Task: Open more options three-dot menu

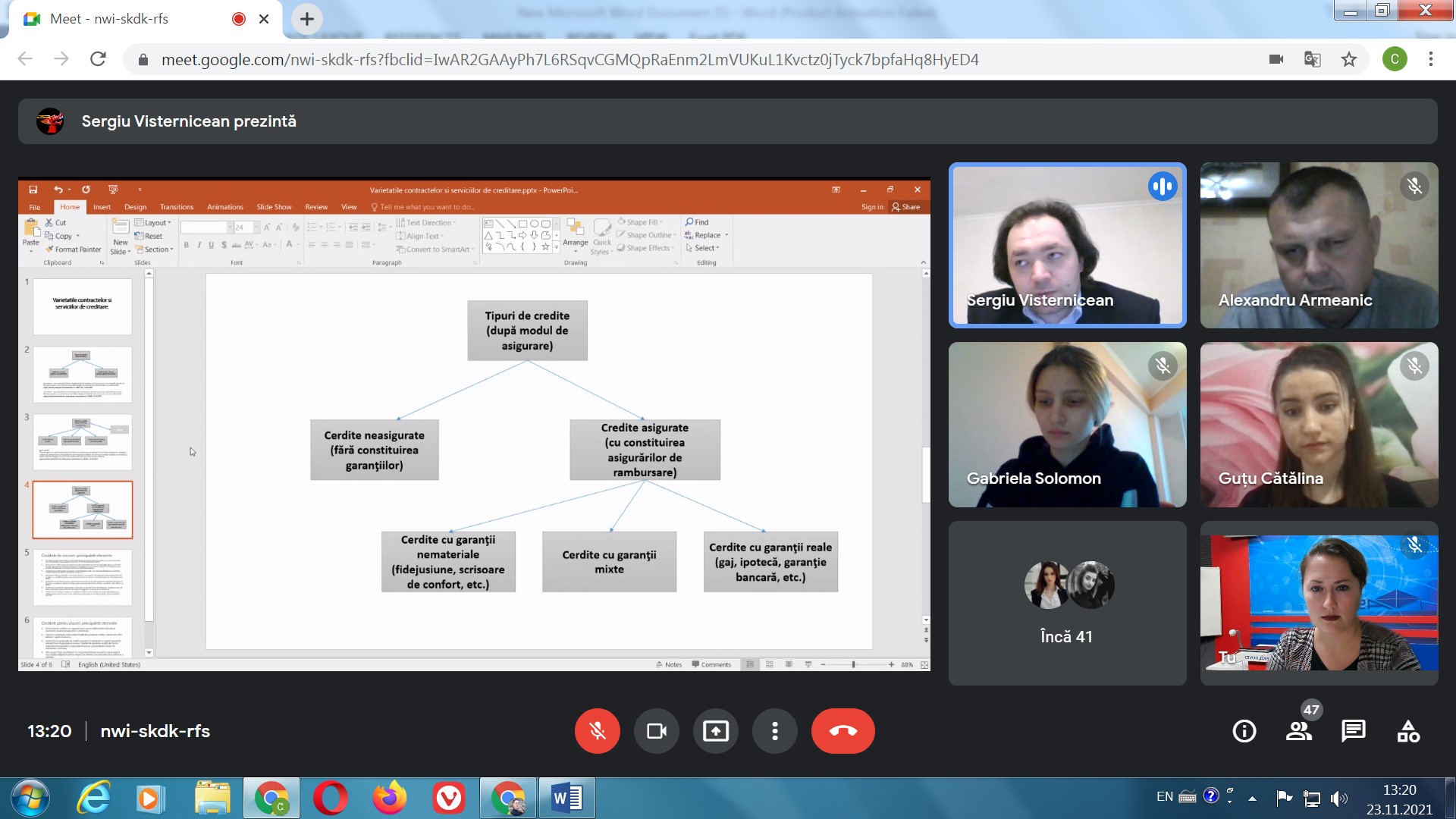Action: (774, 731)
